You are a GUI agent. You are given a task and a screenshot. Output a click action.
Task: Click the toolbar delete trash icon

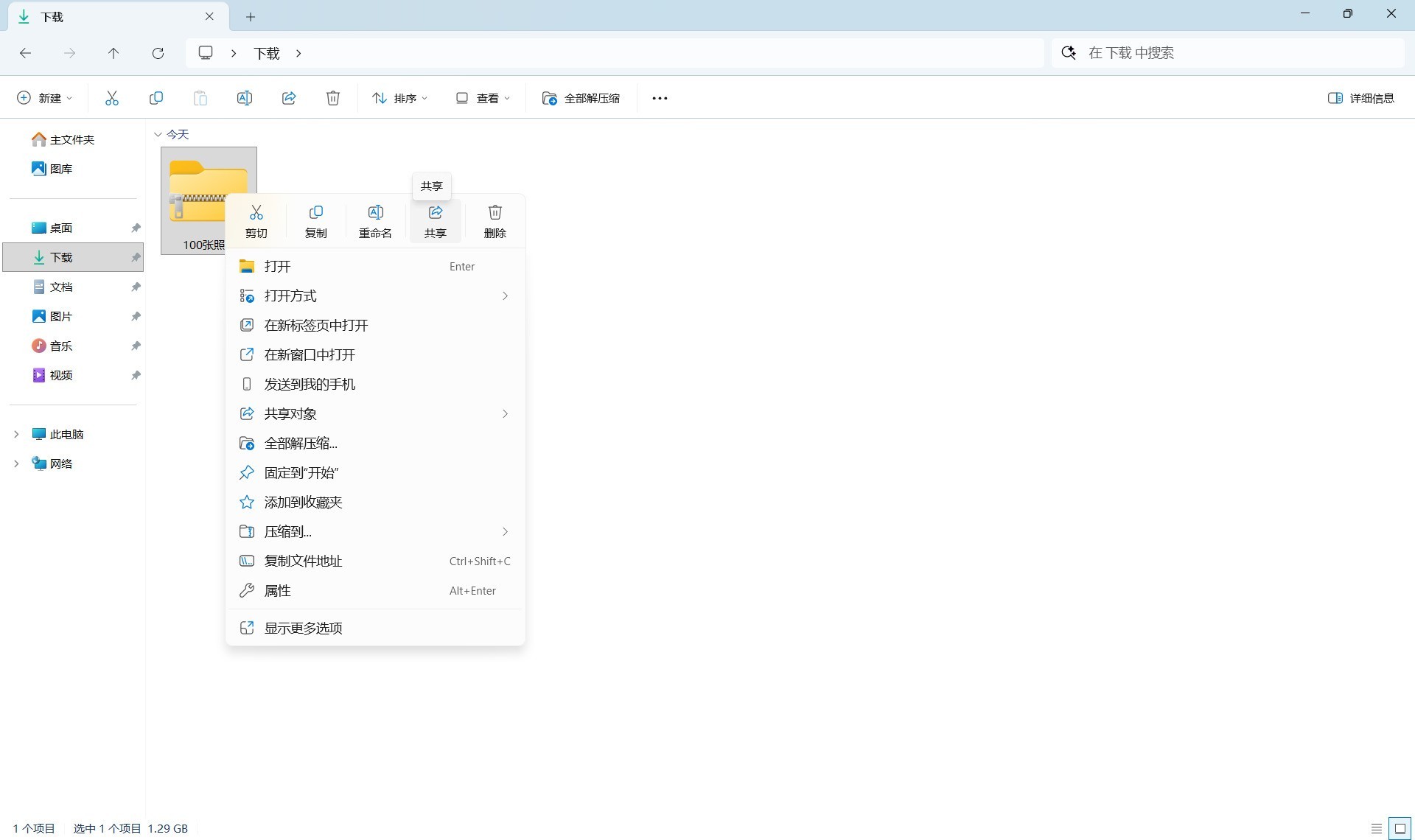333,98
